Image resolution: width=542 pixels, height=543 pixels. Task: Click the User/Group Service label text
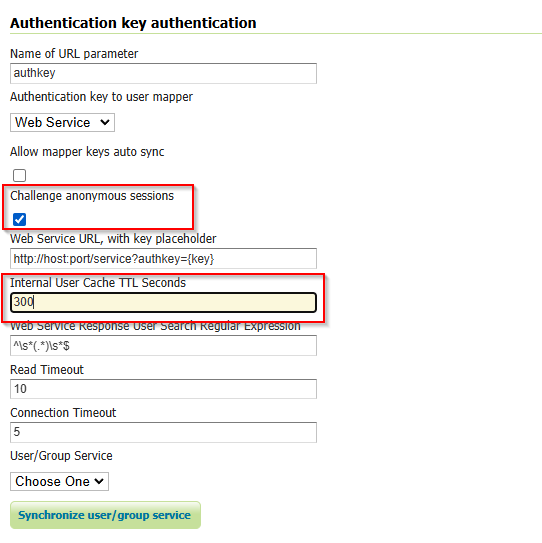pyautogui.click(x=61, y=456)
